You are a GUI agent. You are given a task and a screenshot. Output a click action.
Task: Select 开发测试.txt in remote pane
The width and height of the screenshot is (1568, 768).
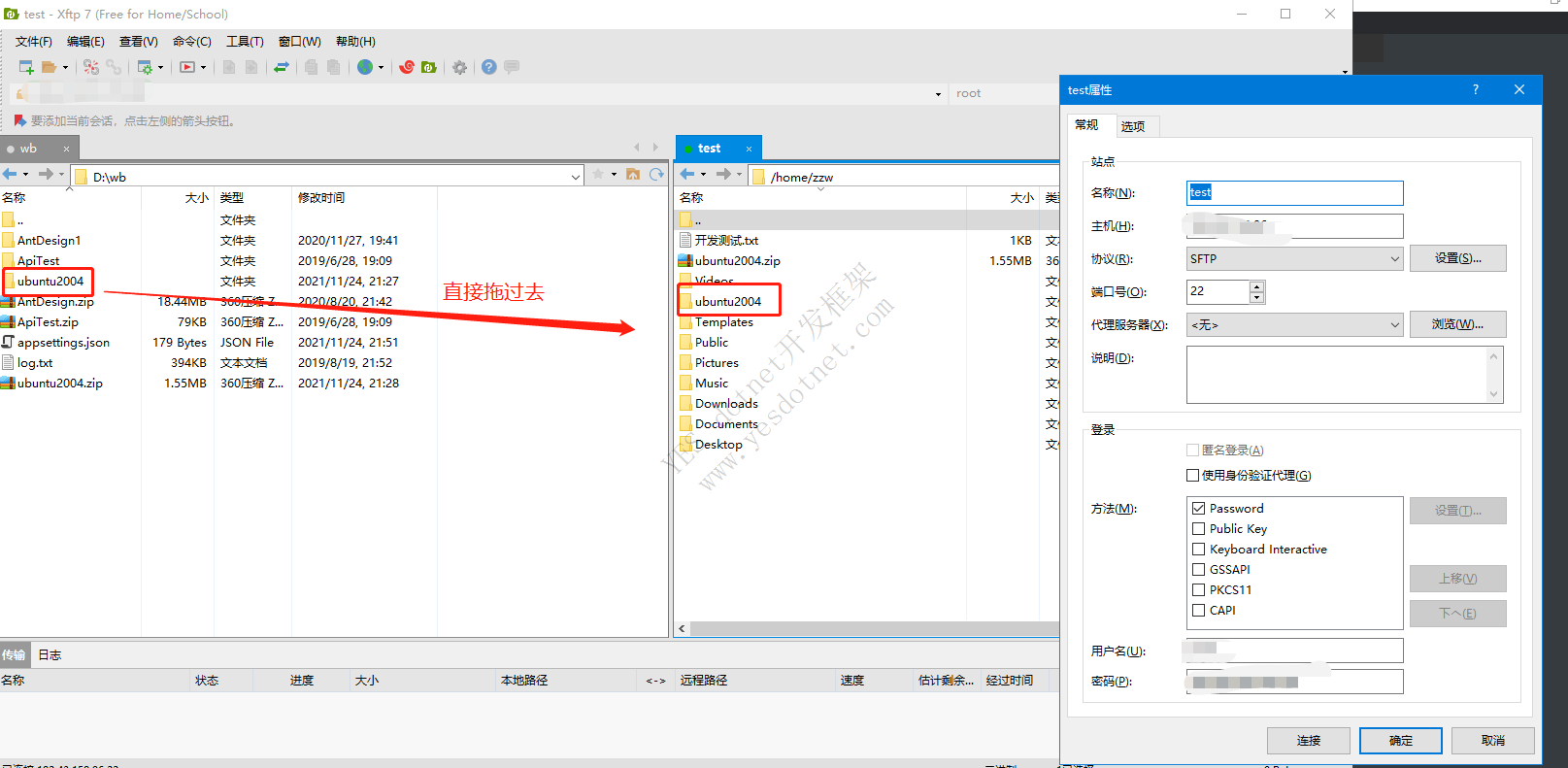coord(726,241)
